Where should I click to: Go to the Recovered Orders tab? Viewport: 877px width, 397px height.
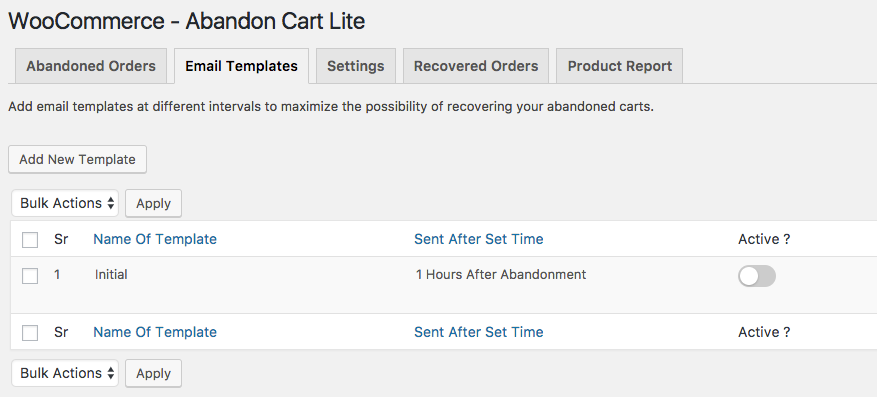pyautogui.click(x=476, y=66)
